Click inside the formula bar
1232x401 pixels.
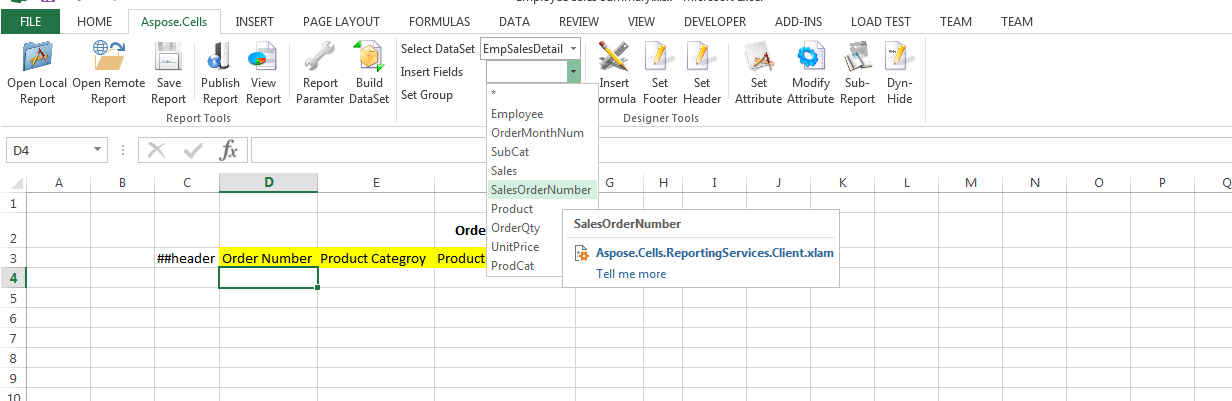tap(740, 150)
